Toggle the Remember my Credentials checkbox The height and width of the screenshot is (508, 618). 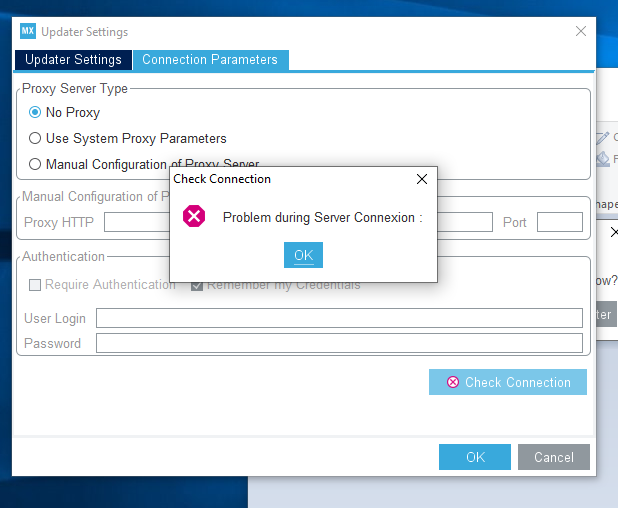coord(197,286)
